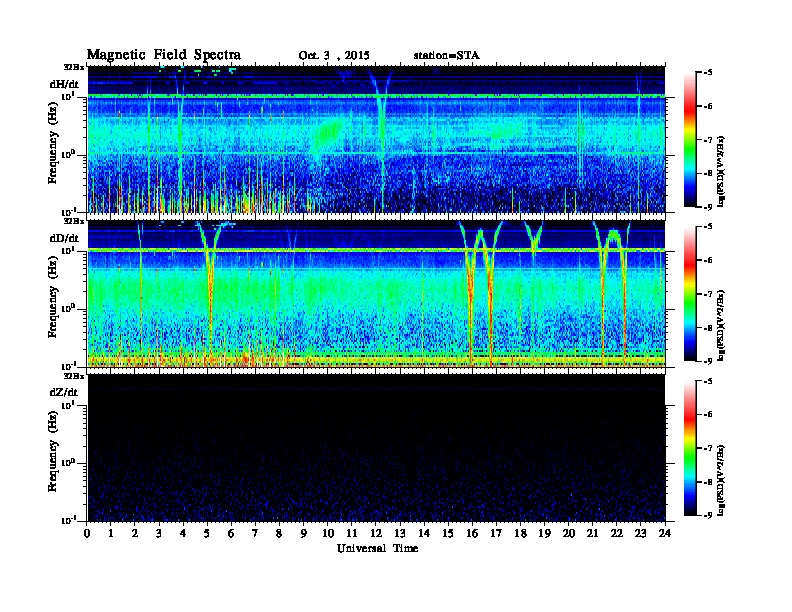Image resolution: width=792 pixels, height=612 pixels.
Task: Click the dH/dt panel color scale bar
Action: (690, 140)
